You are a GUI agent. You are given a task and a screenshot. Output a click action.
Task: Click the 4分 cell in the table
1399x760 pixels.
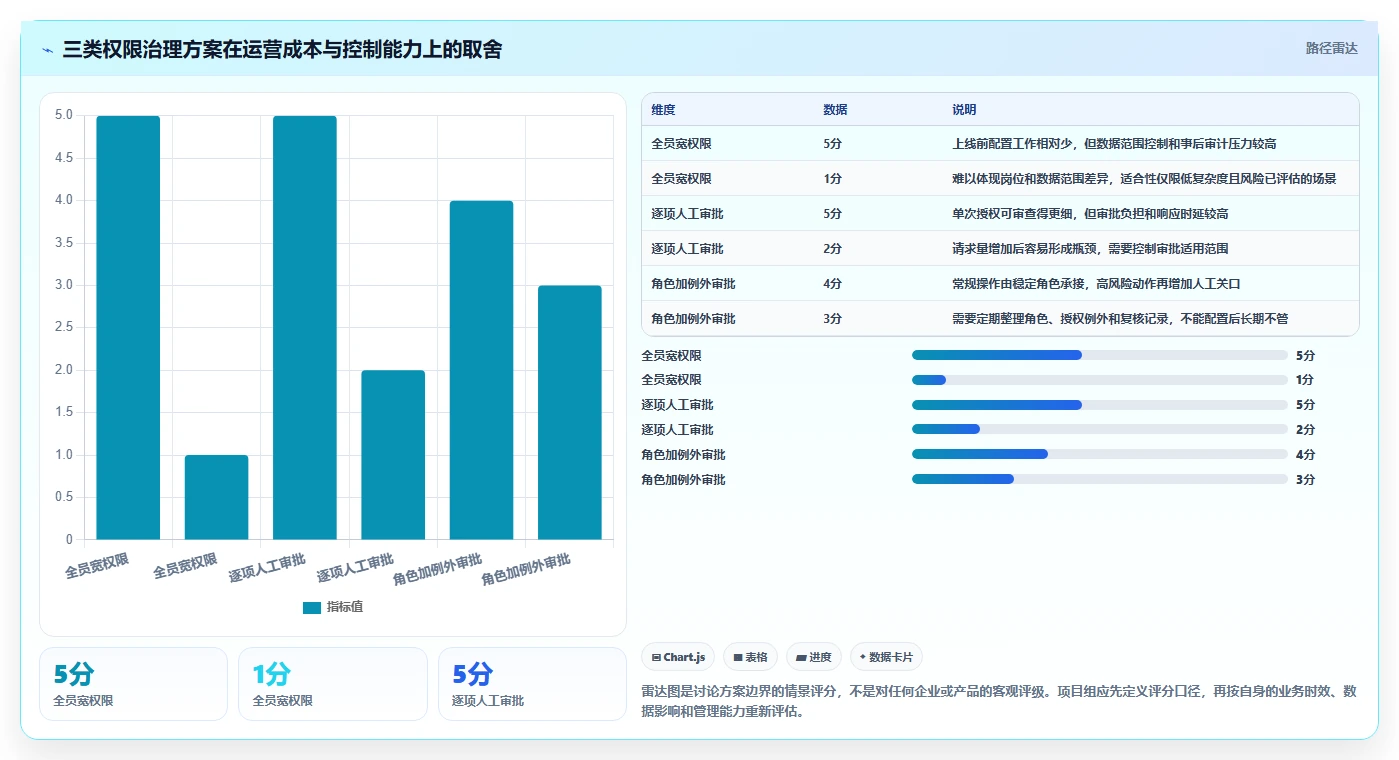(x=832, y=284)
